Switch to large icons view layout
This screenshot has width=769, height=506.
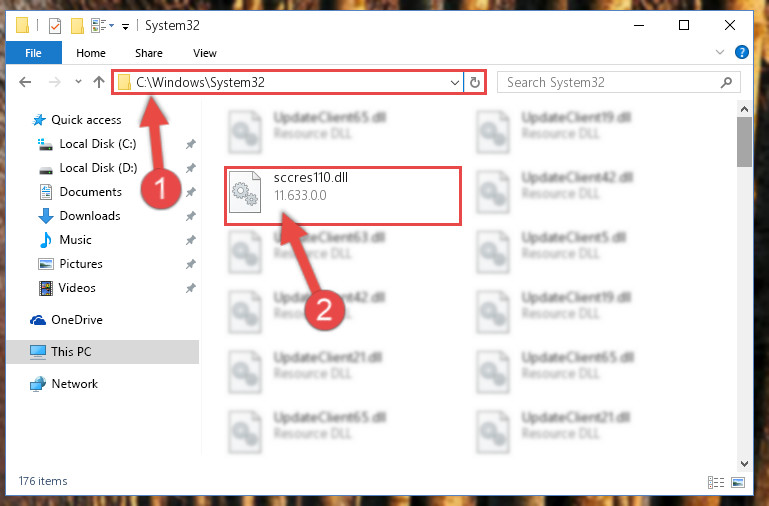pos(738,482)
